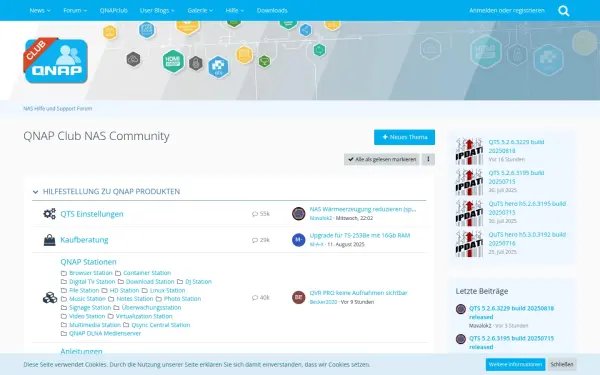Open the File Station subforum

(84, 290)
